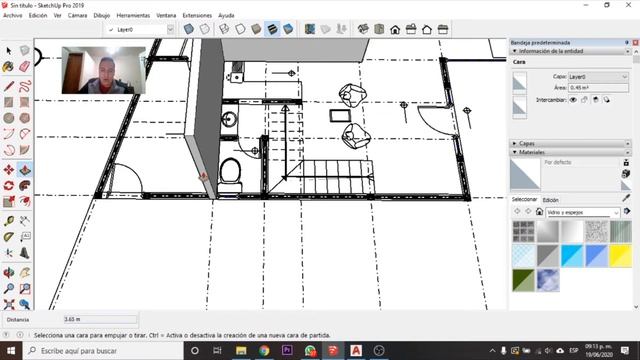This screenshot has height=360, width=640.
Task: Select the Rectangle tool
Action: [x=9, y=102]
